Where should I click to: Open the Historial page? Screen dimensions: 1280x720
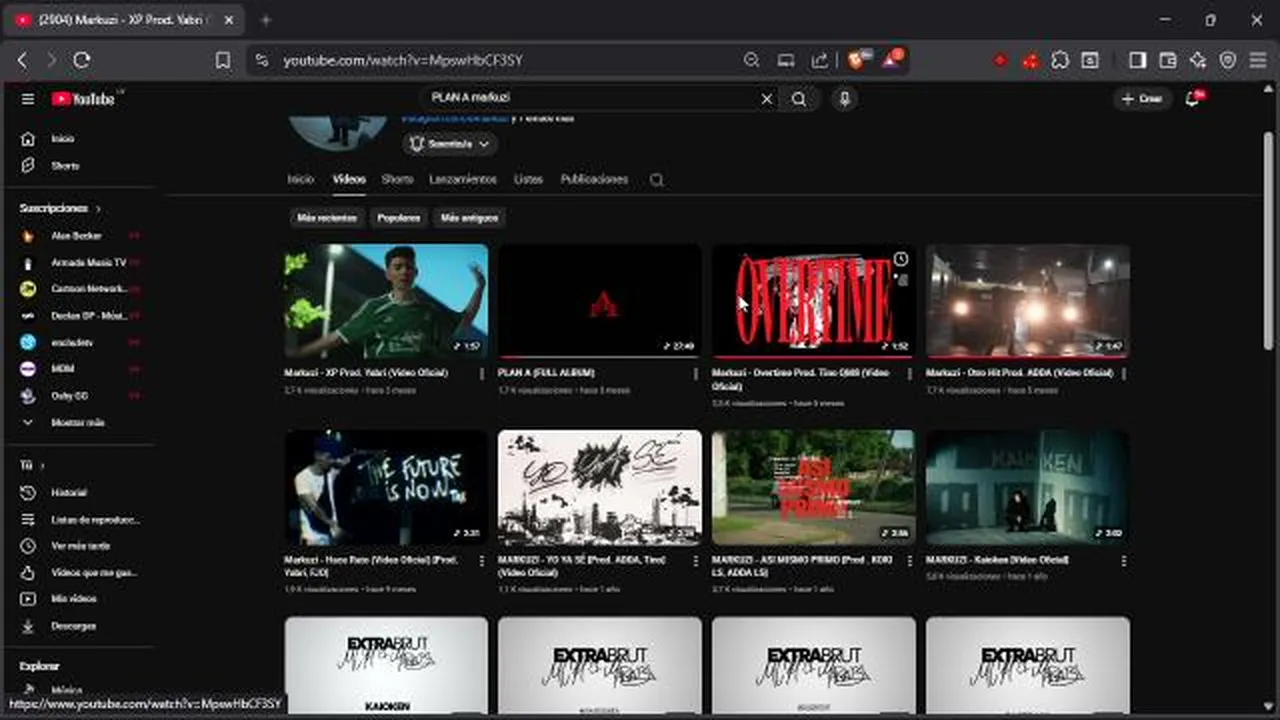tap(68, 493)
